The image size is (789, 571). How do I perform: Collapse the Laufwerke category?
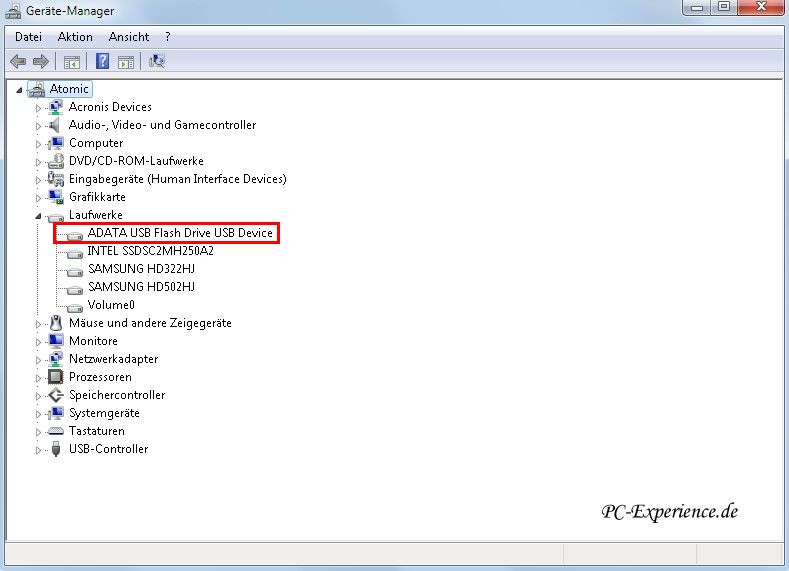[38, 216]
